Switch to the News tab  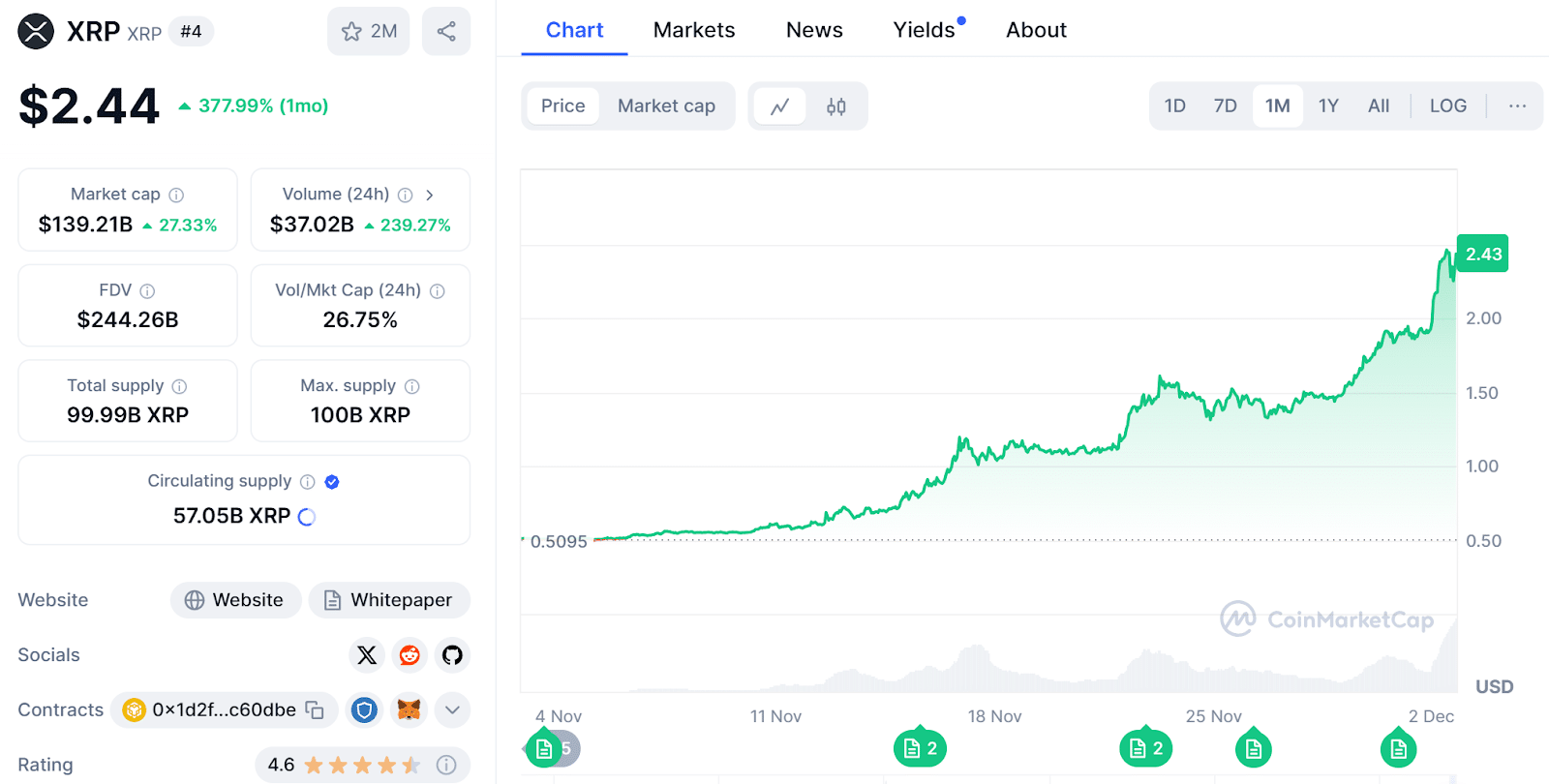pos(814,30)
